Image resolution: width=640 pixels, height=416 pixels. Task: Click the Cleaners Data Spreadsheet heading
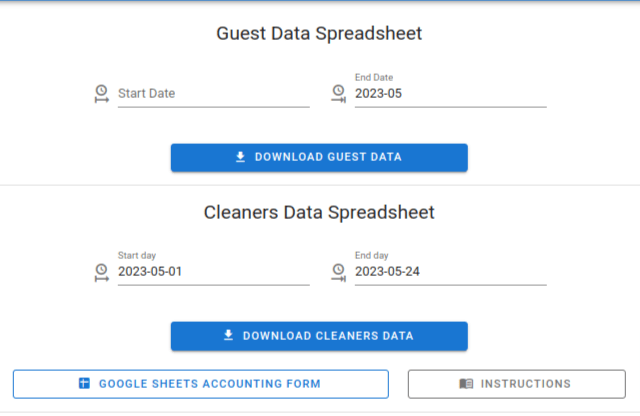point(319,212)
